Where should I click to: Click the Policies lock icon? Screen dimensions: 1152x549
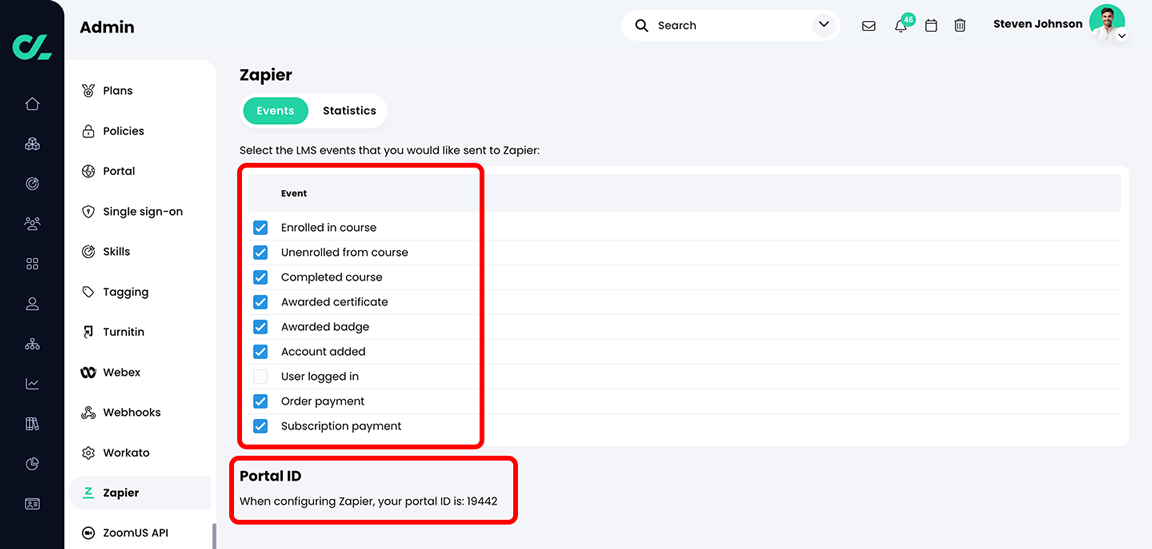click(x=88, y=132)
